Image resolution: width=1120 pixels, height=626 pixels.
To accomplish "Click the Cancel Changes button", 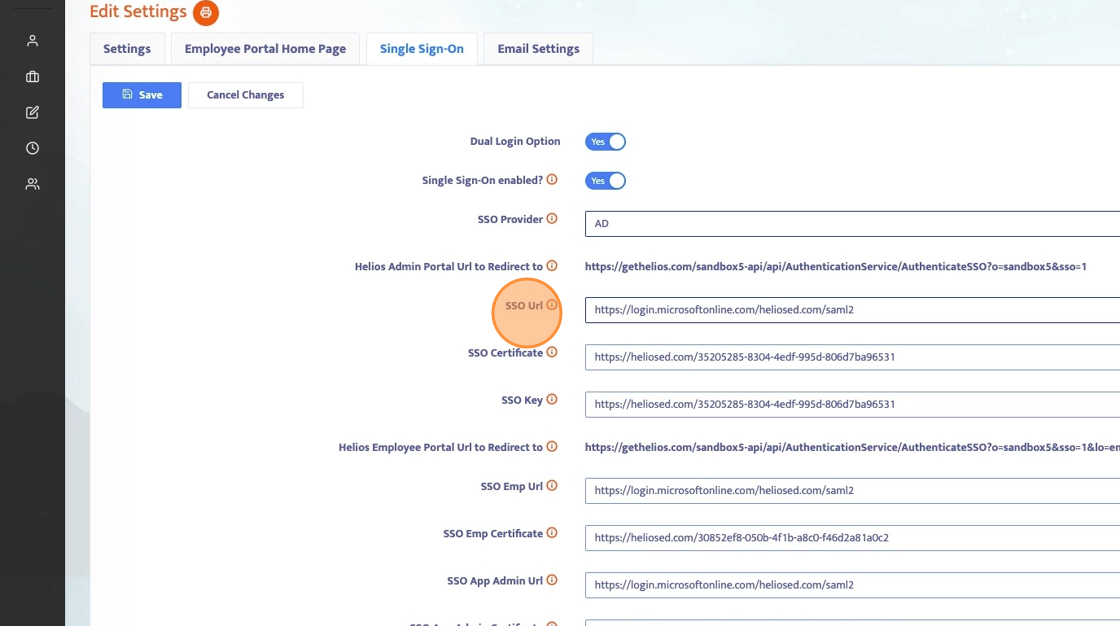I will (246, 95).
